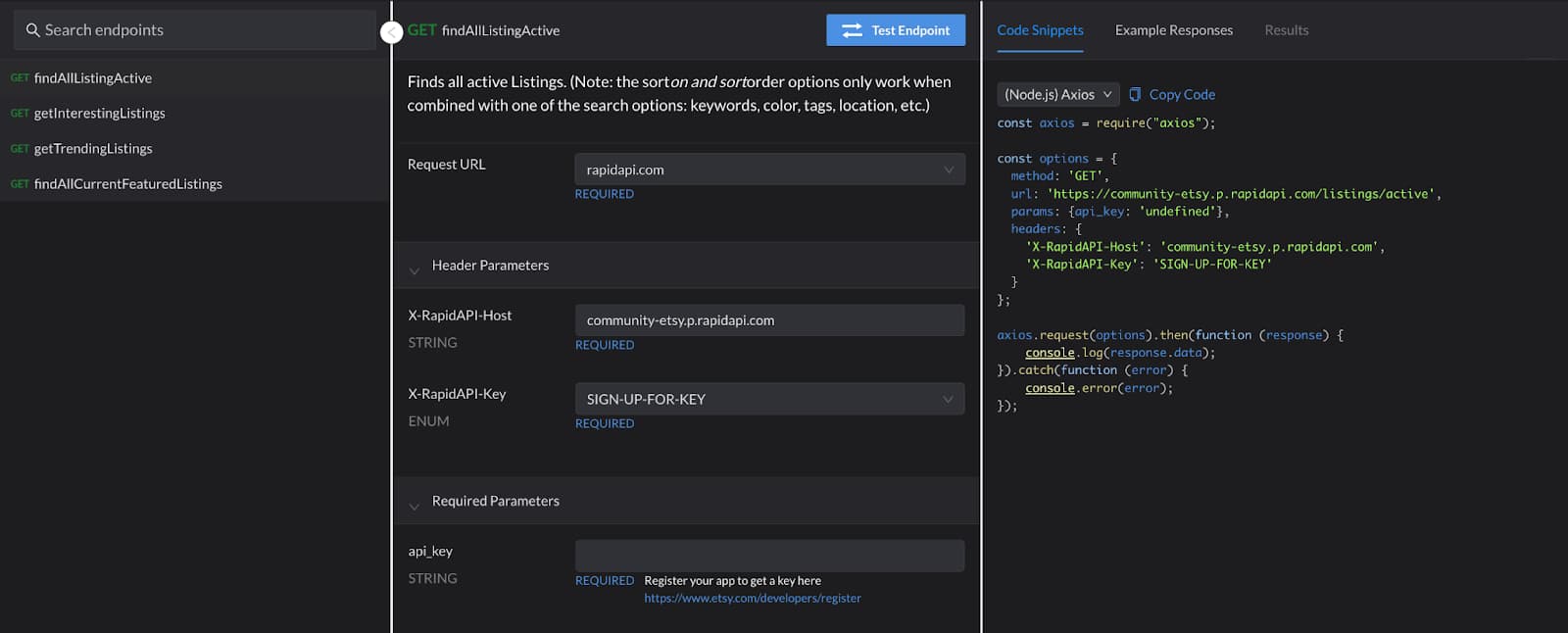Click the Test Endpoint arrows icon

pos(852,30)
